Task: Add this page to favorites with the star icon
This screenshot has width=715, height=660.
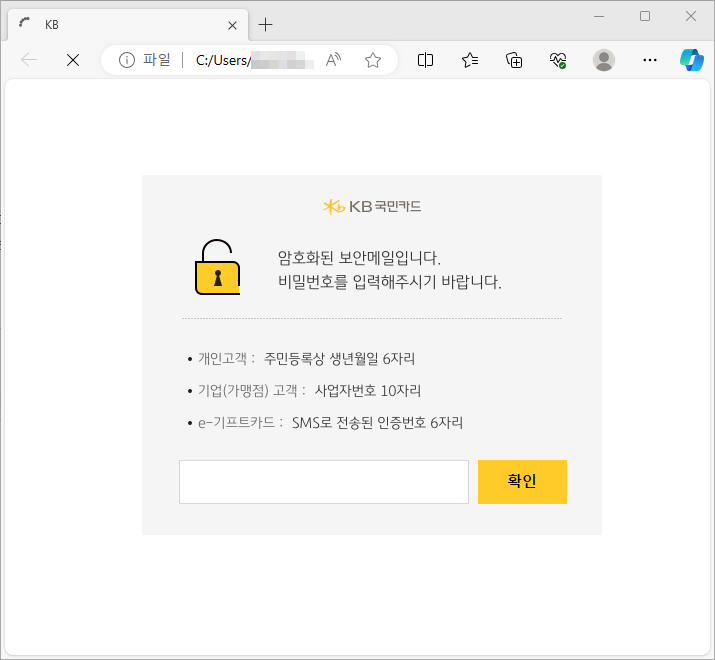Action: tap(373, 60)
